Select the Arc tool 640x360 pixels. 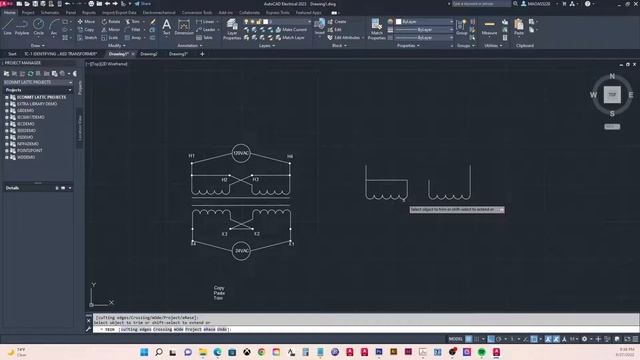(x=54, y=27)
